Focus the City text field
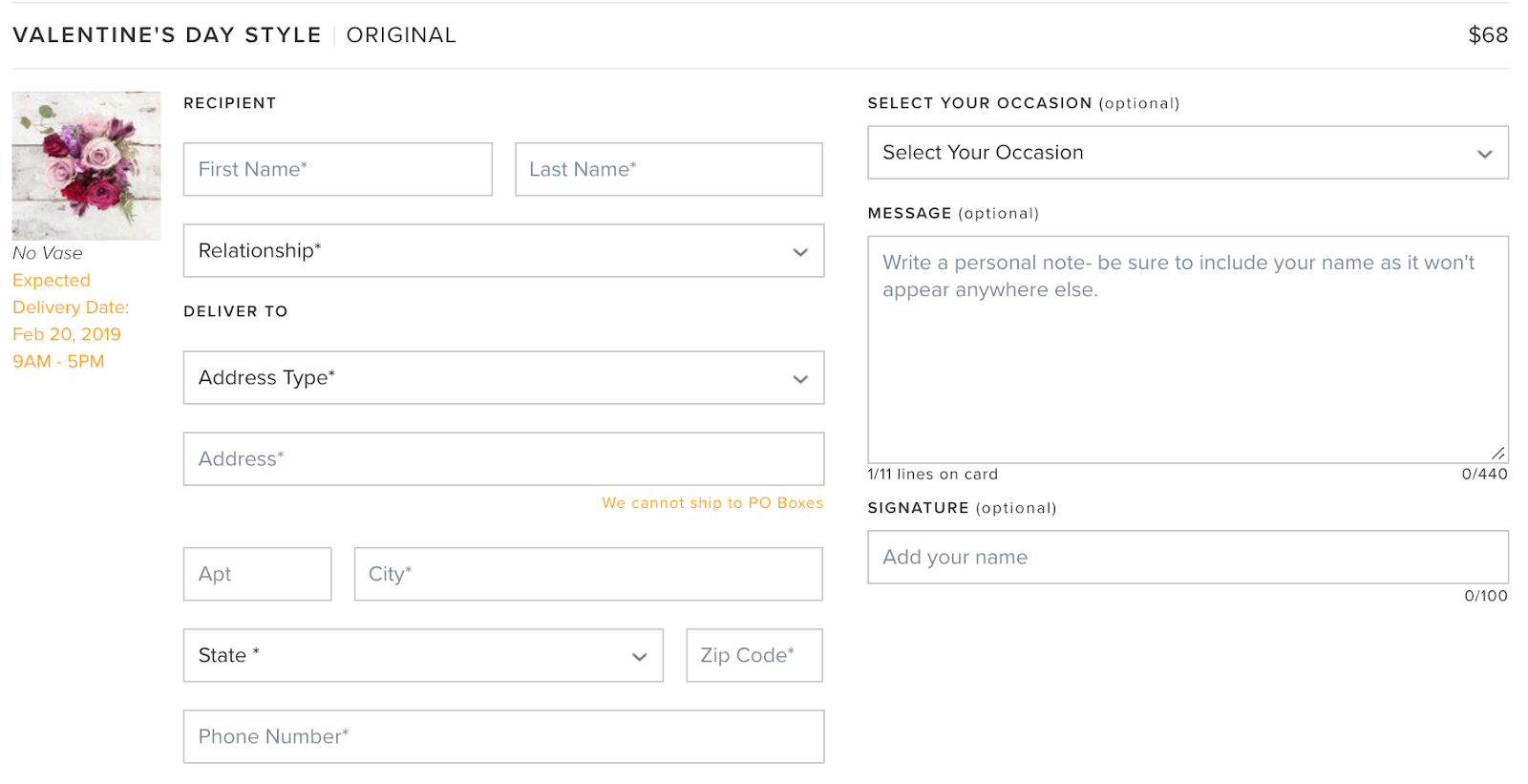The height and width of the screenshot is (784, 1528). point(587,574)
